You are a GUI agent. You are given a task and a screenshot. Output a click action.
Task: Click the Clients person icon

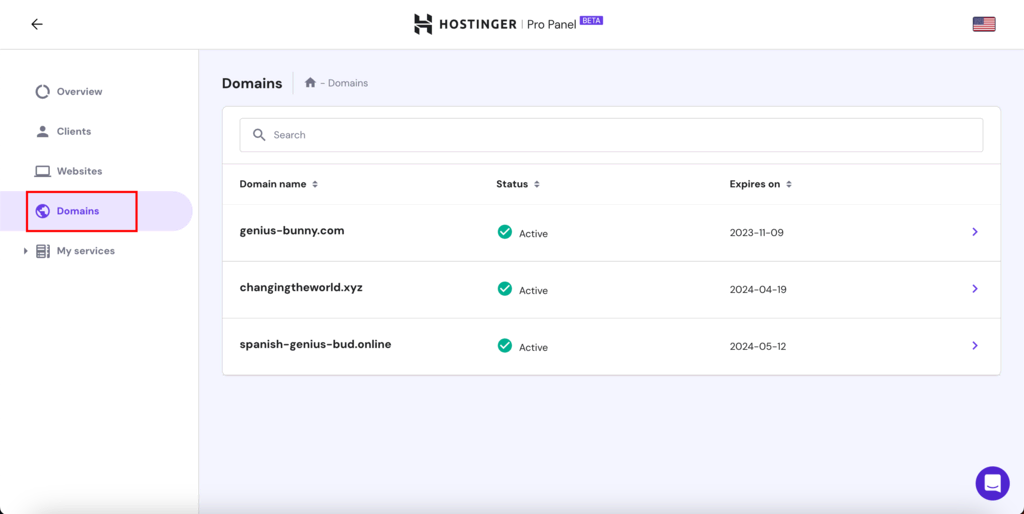click(42, 131)
